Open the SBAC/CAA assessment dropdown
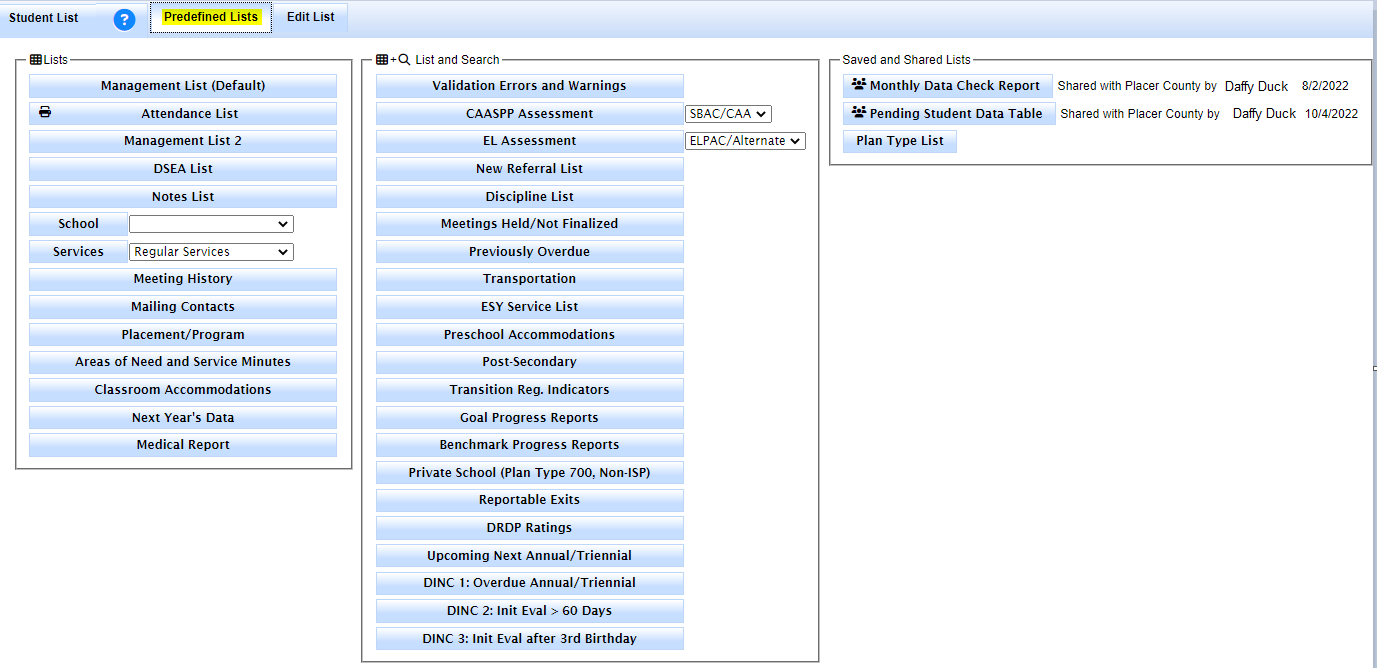Image resolution: width=1377 pixels, height=668 pixels. pos(728,113)
